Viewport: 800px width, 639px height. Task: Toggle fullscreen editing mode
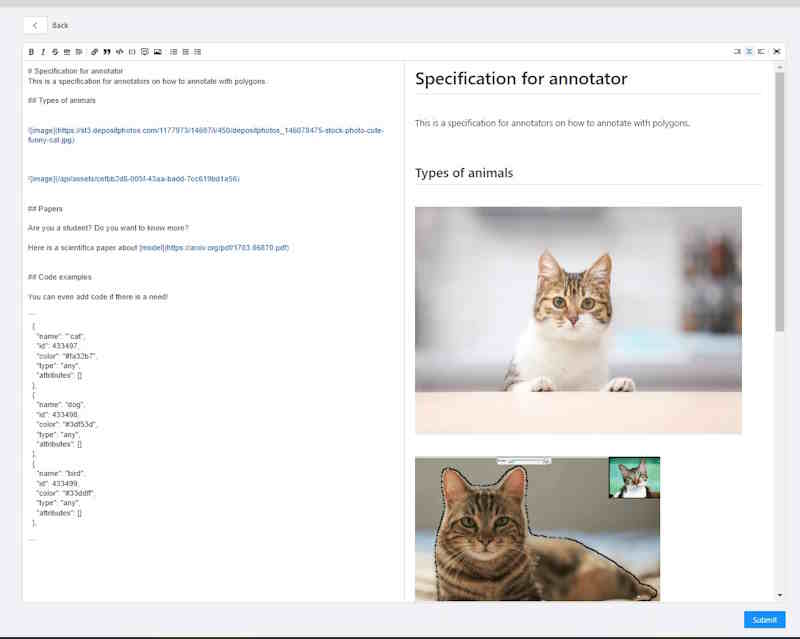tap(763, 51)
